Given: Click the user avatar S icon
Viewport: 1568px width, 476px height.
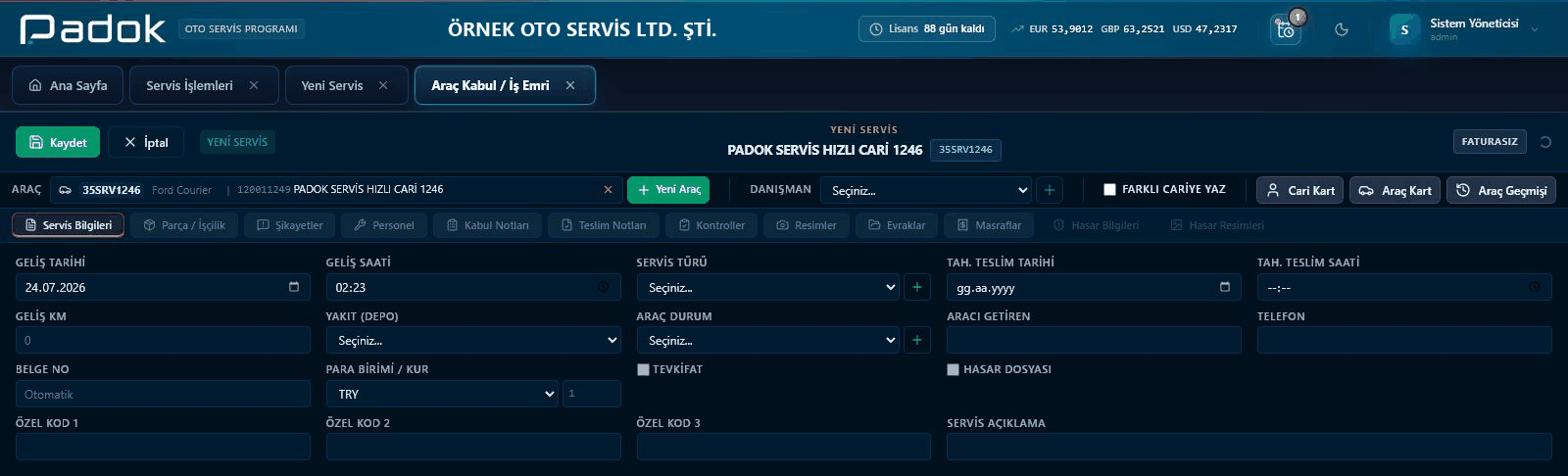Looking at the screenshot, I should (x=1404, y=29).
